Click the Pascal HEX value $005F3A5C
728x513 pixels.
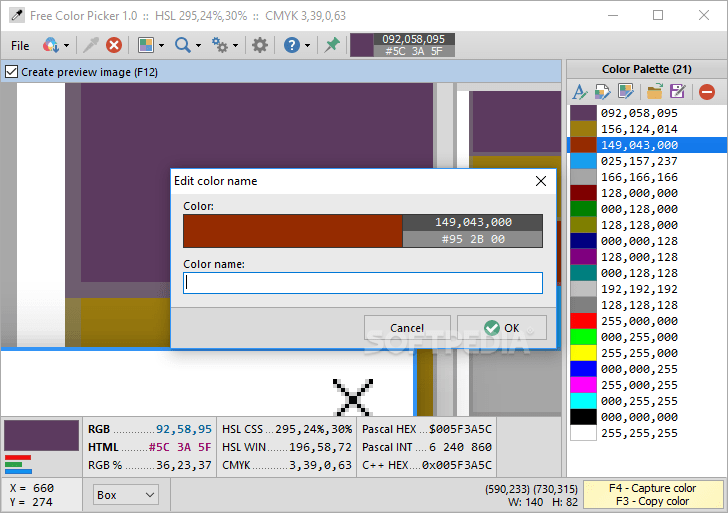[460, 429]
